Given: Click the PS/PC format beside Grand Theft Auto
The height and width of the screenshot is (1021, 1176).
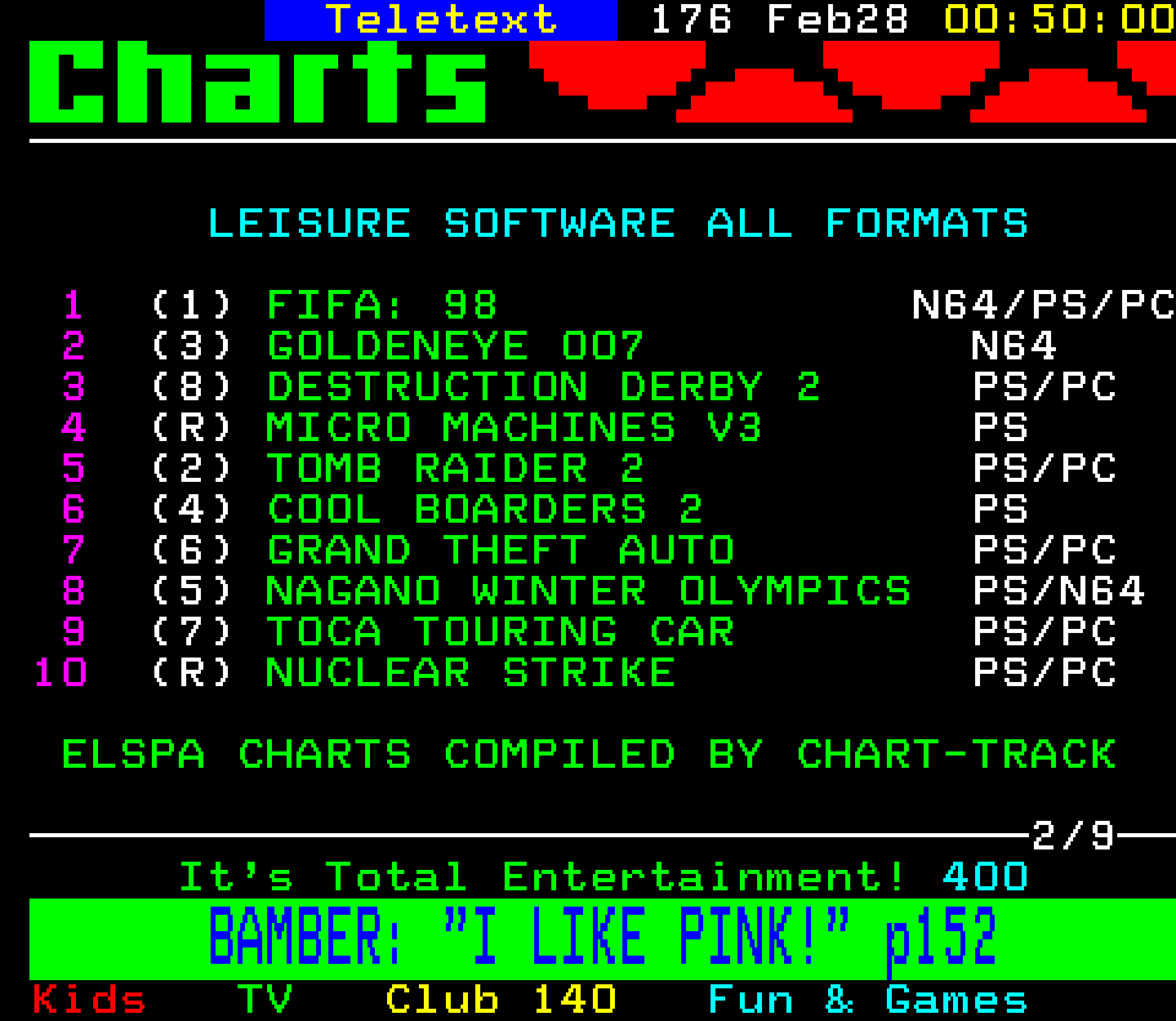Looking at the screenshot, I should 1045,551.
